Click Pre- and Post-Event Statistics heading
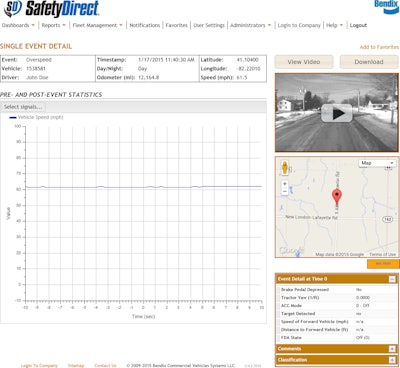Screen dimensions: 400x368 (51, 95)
